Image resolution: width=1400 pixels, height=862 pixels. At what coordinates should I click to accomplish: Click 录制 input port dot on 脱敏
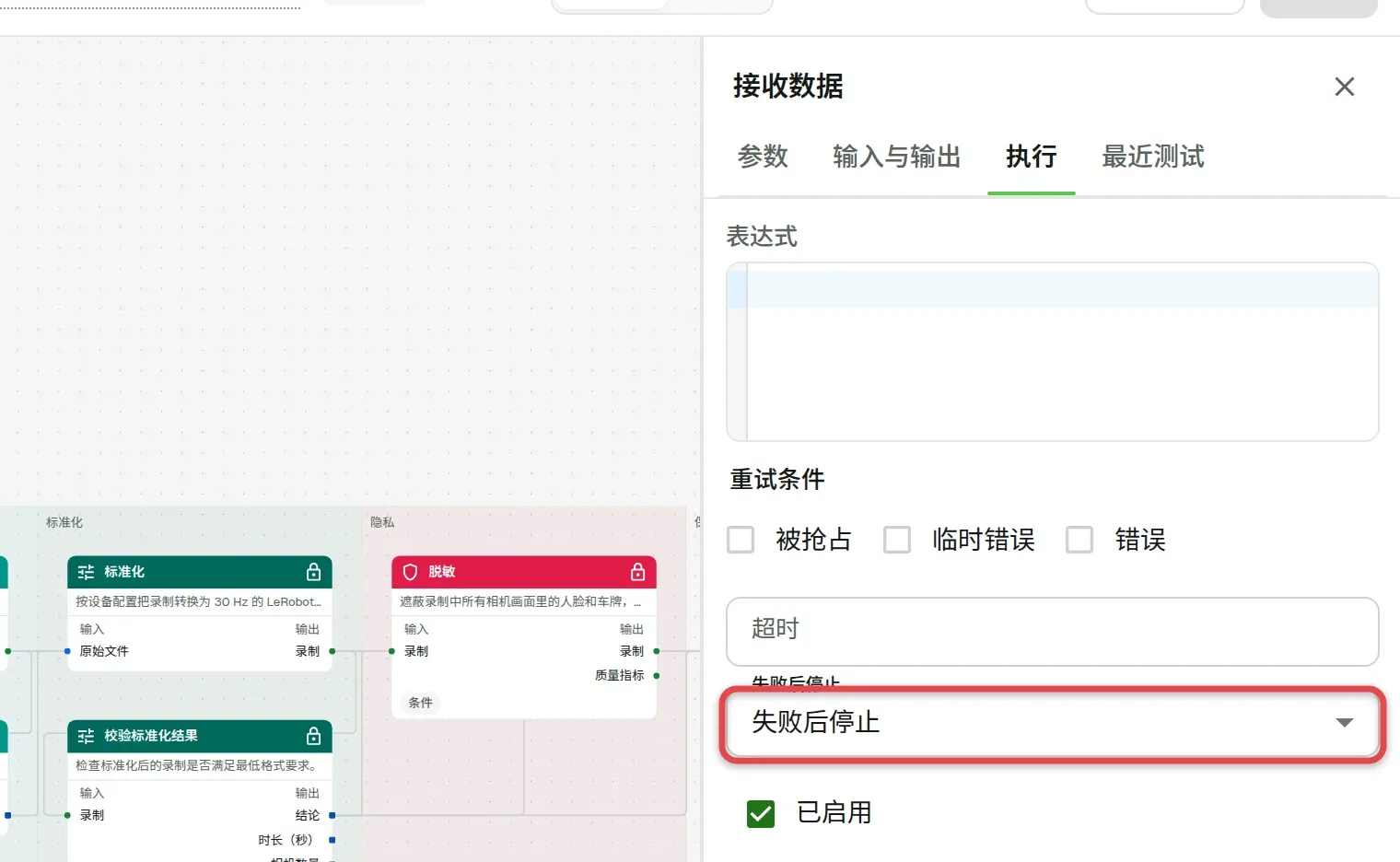point(391,651)
